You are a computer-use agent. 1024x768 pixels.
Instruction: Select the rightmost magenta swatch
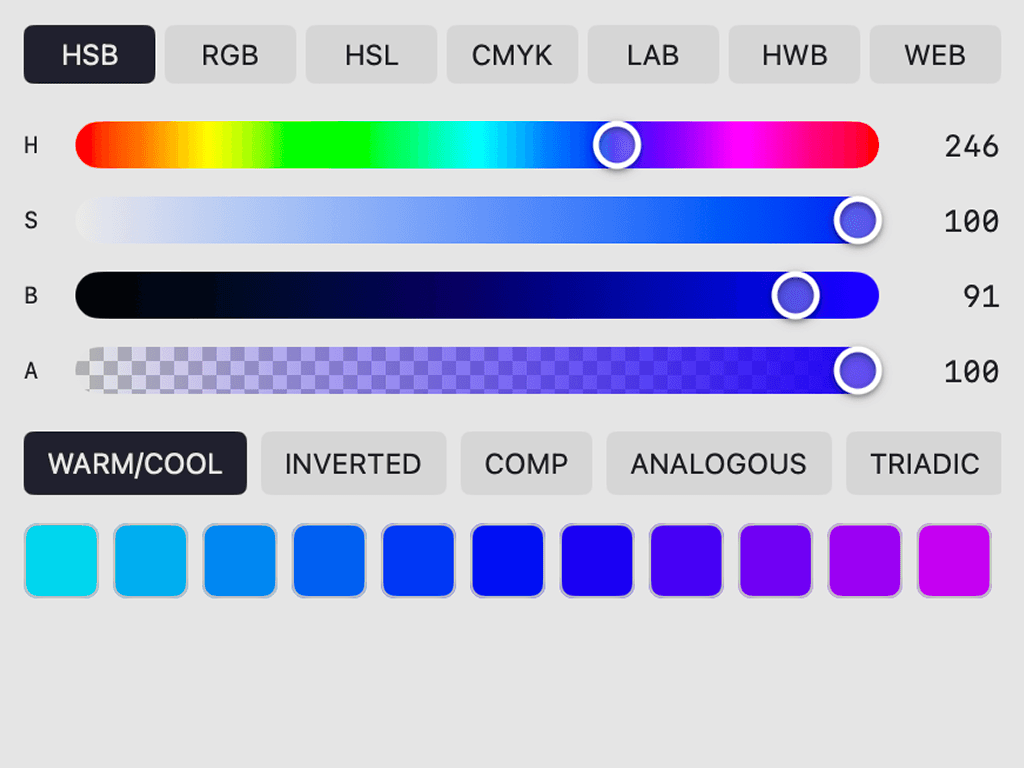pos(953,560)
